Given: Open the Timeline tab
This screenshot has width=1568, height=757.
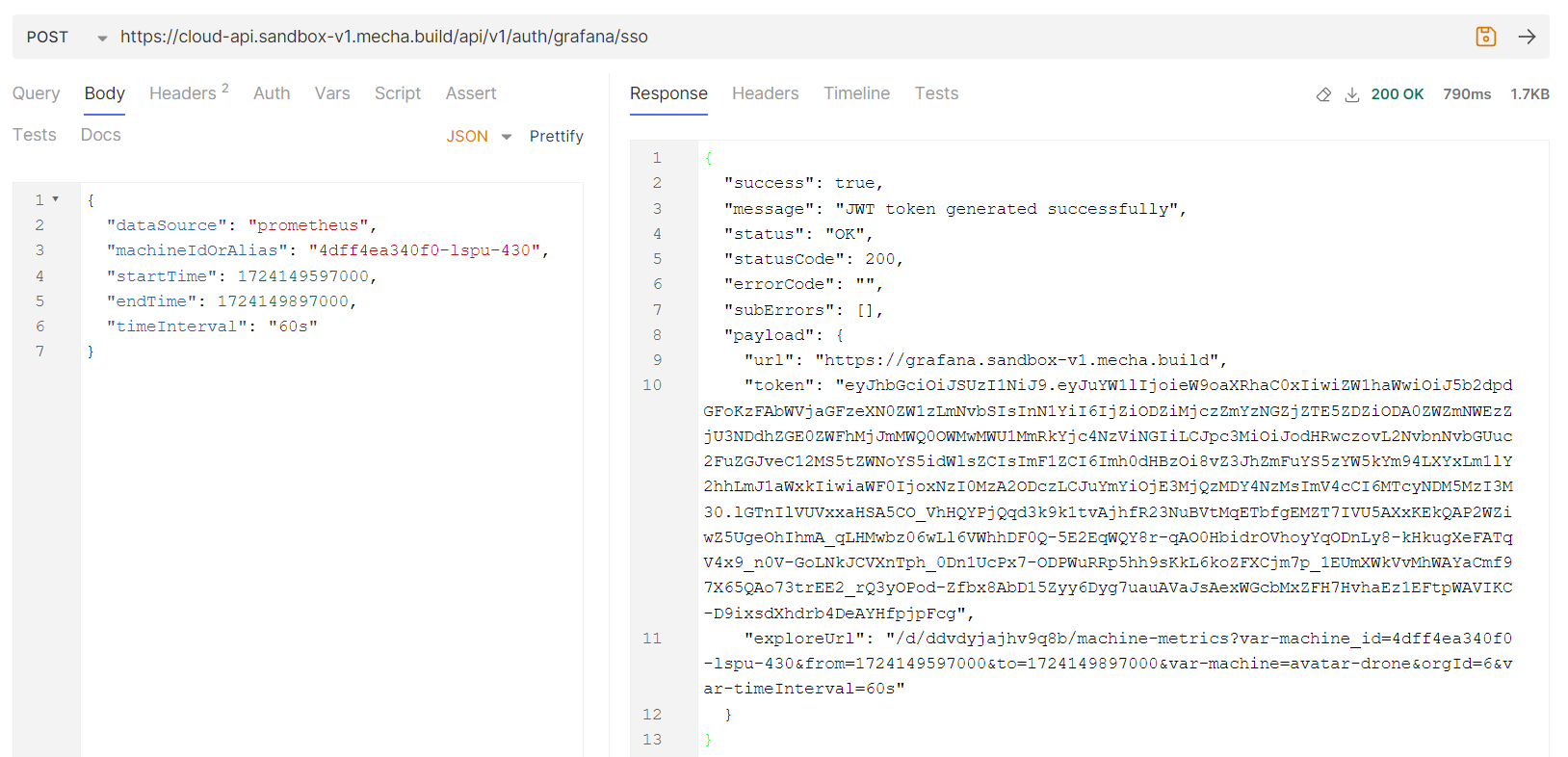Looking at the screenshot, I should [x=856, y=93].
